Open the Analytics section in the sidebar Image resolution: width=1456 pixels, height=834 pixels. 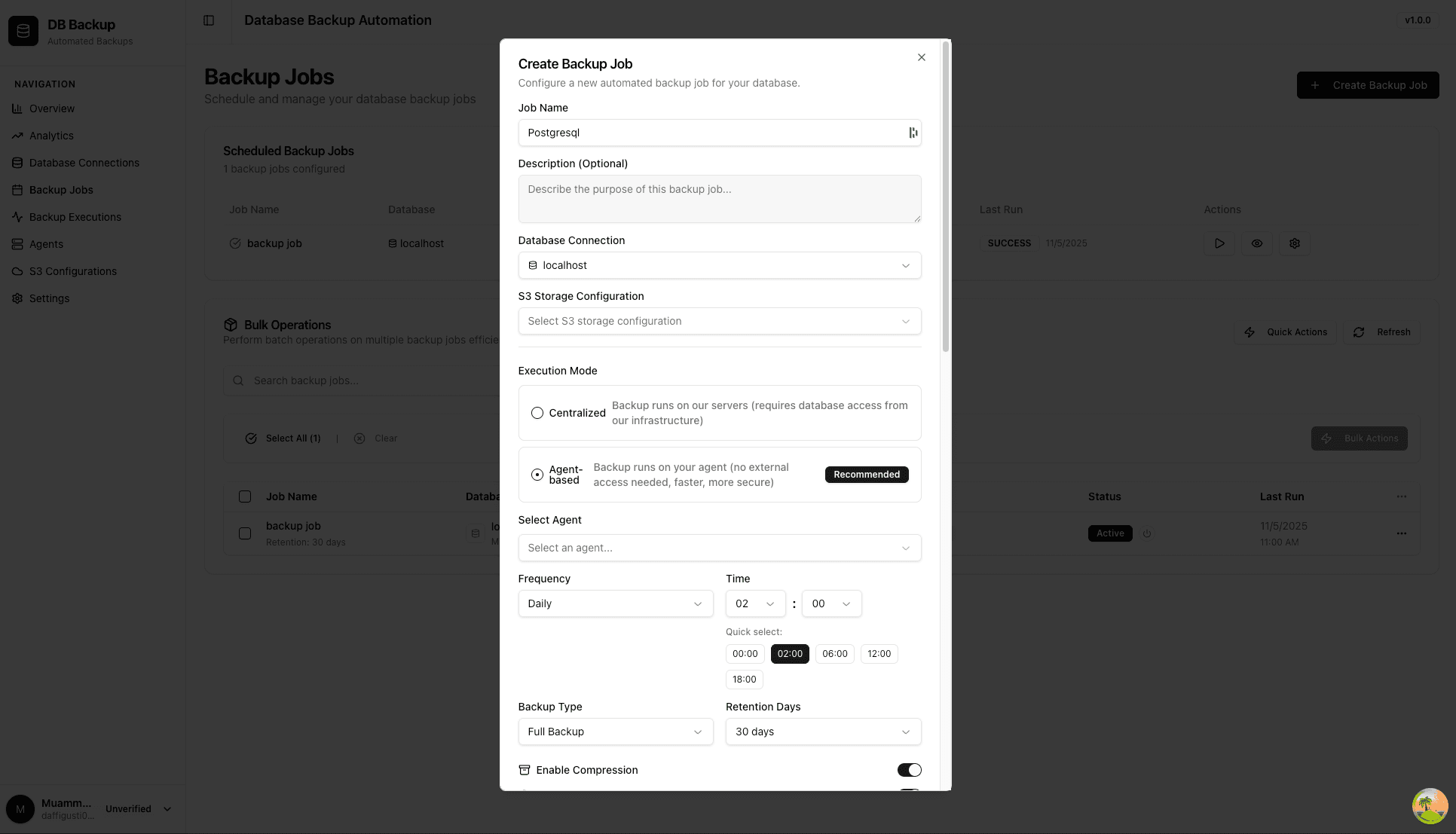[x=50, y=136]
